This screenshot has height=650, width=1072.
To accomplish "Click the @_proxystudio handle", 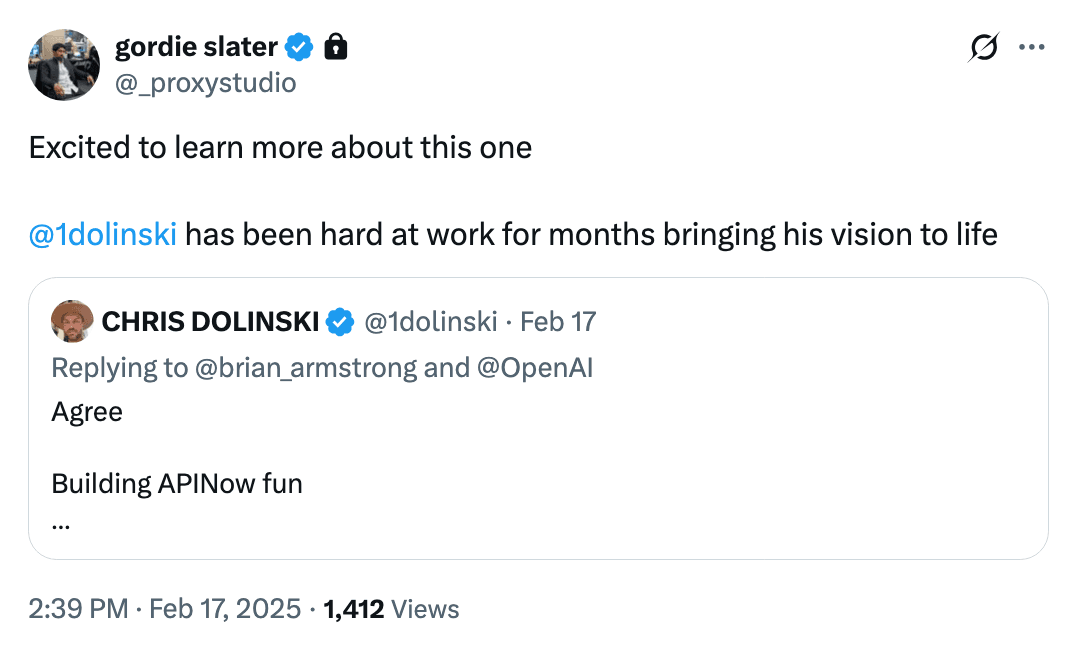I will (206, 82).
